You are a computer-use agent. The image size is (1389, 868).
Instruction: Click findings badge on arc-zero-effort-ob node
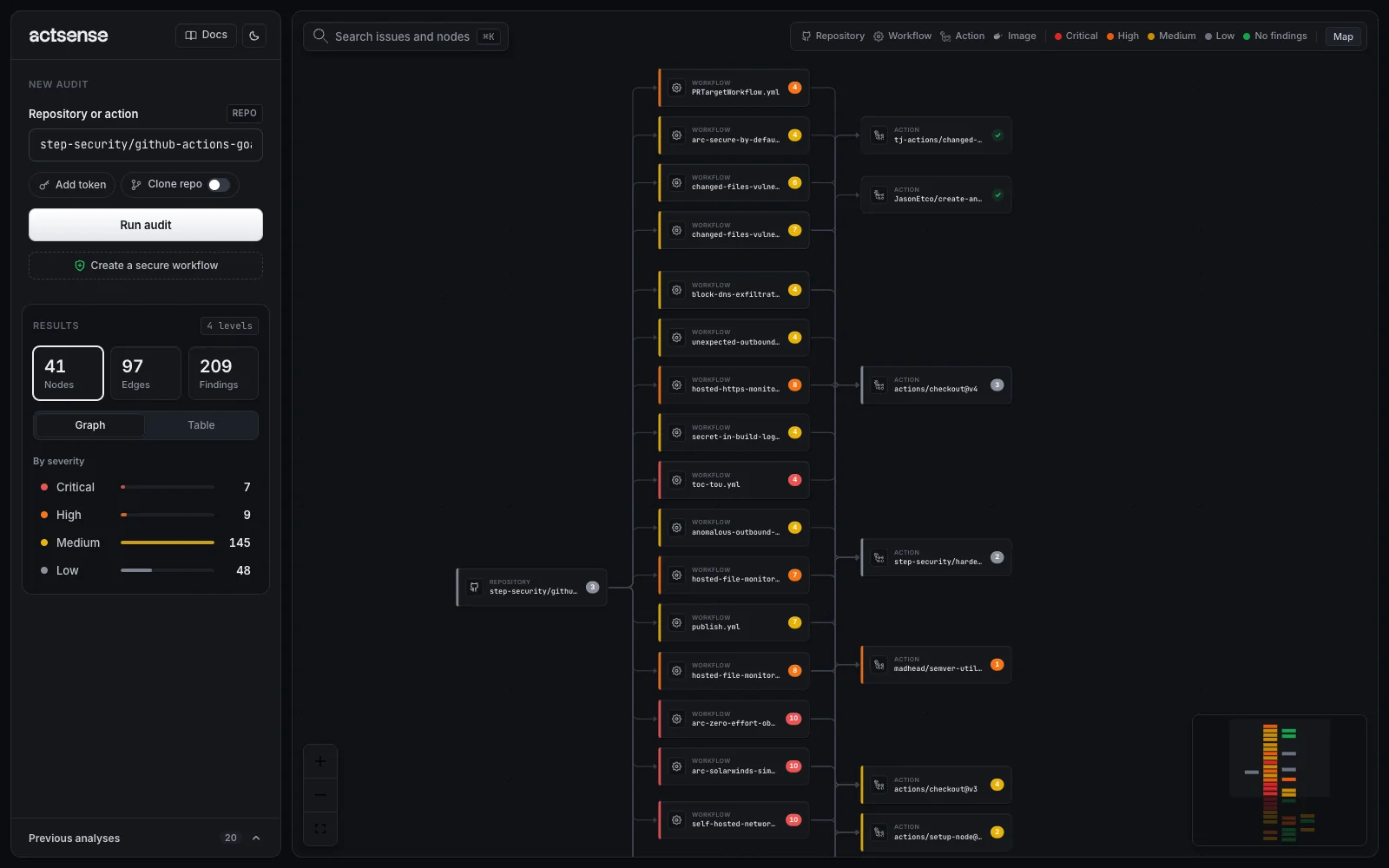tap(793, 719)
